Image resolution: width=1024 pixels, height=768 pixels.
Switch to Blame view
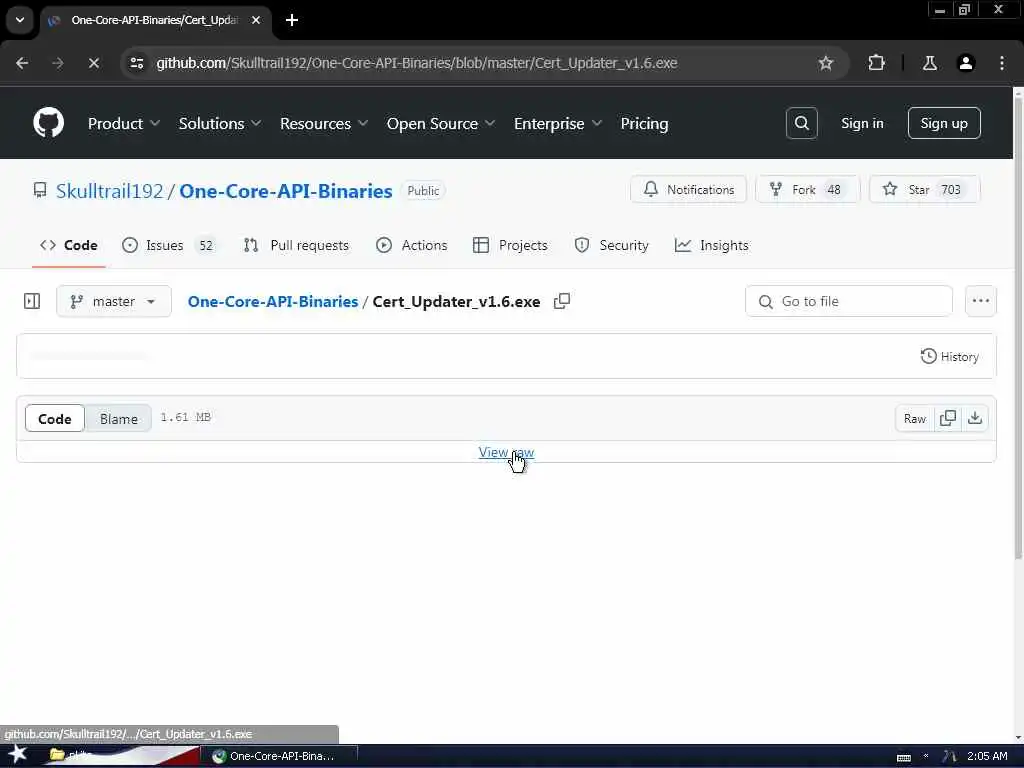(118, 419)
